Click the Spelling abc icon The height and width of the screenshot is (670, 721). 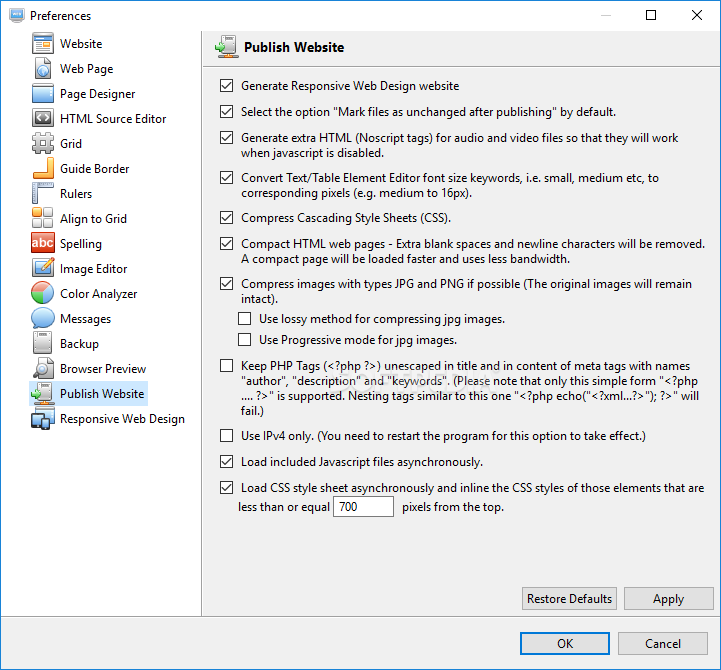click(43, 243)
